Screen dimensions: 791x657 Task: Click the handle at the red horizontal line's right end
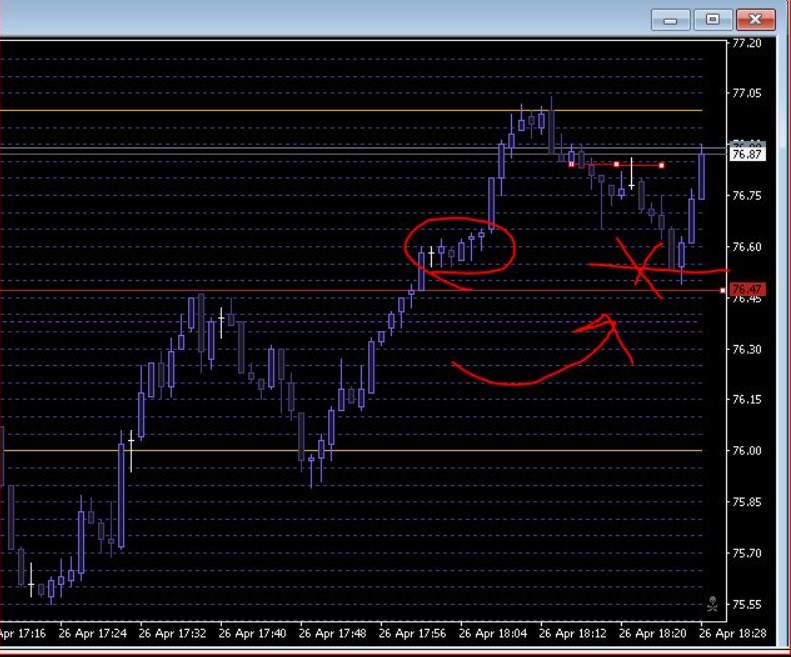pos(722,290)
